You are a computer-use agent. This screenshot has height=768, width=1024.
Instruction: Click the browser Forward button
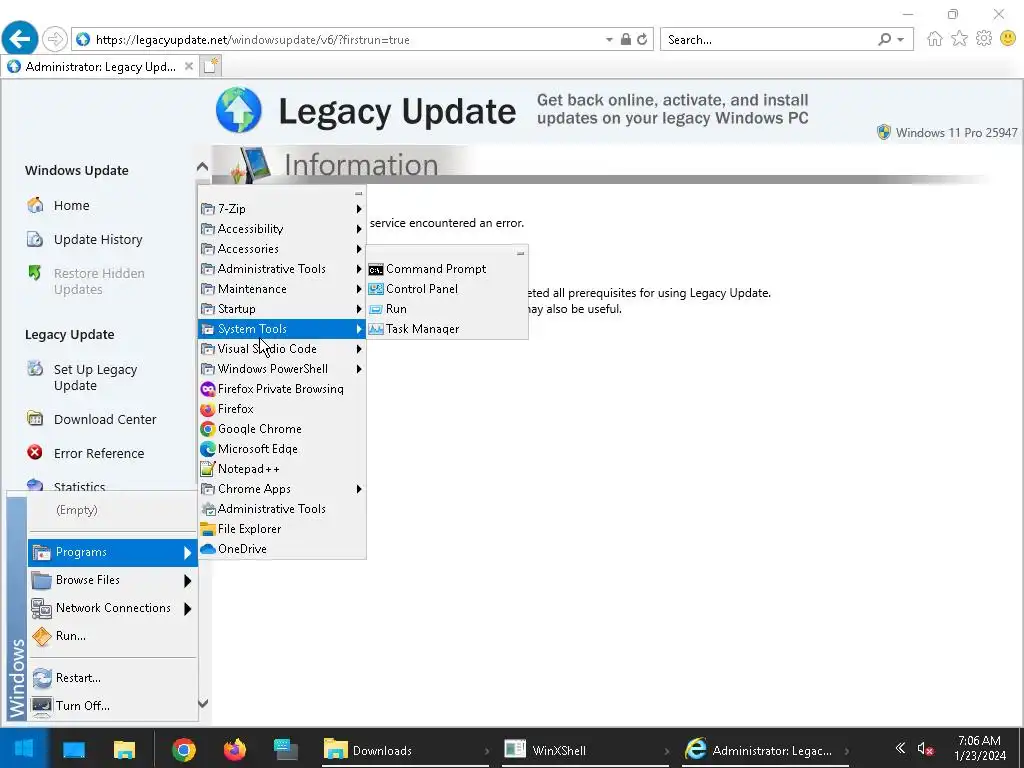[x=55, y=39]
